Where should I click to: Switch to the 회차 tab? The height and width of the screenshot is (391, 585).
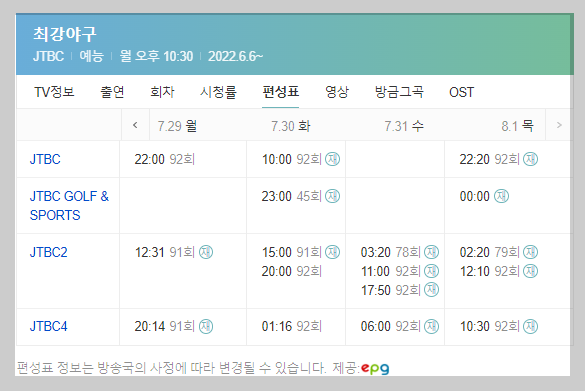pyautogui.click(x=162, y=92)
